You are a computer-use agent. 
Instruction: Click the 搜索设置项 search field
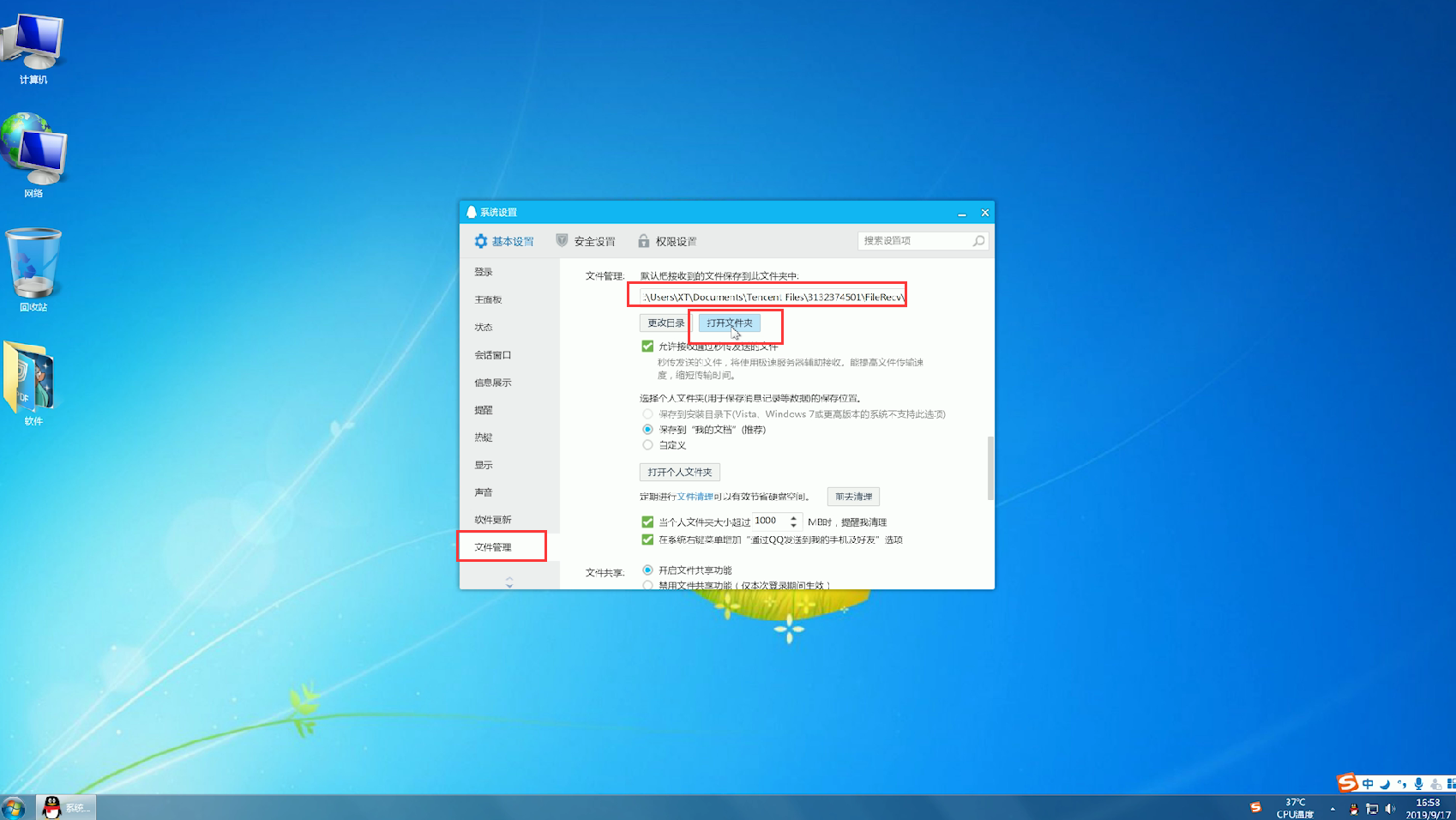point(923,241)
